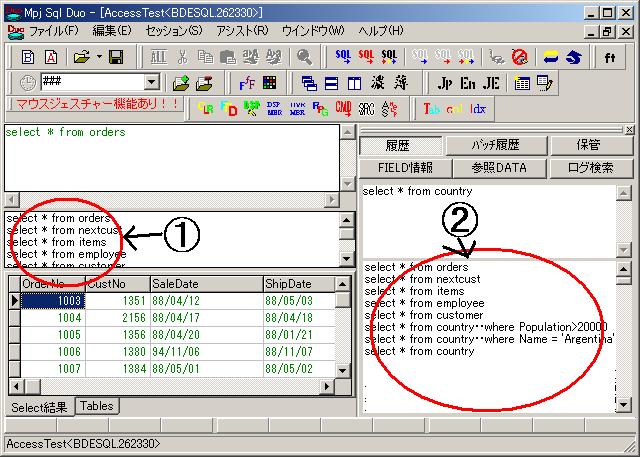Open the color grid palette icon
The width and height of the screenshot is (640, 457).
pyautogui.click(x=269, y=83)
